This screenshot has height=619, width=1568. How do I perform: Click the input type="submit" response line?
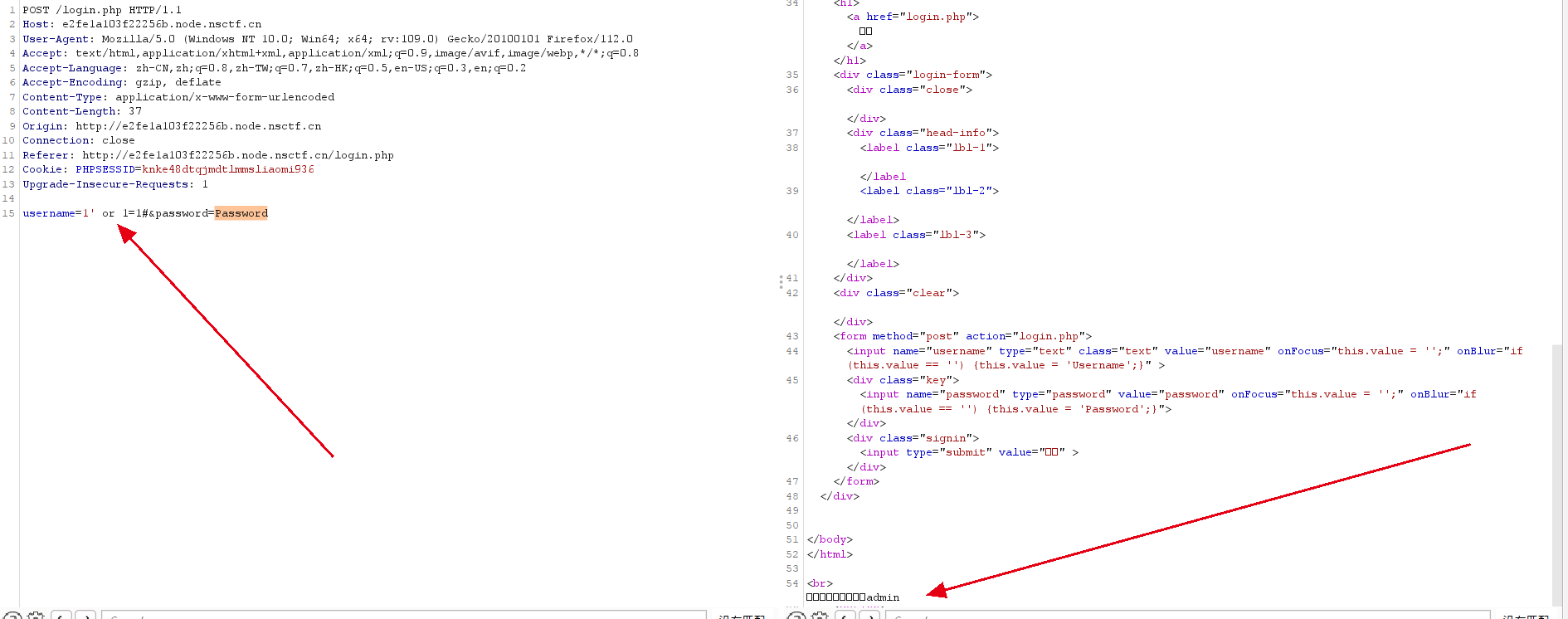tap(969, 452)
